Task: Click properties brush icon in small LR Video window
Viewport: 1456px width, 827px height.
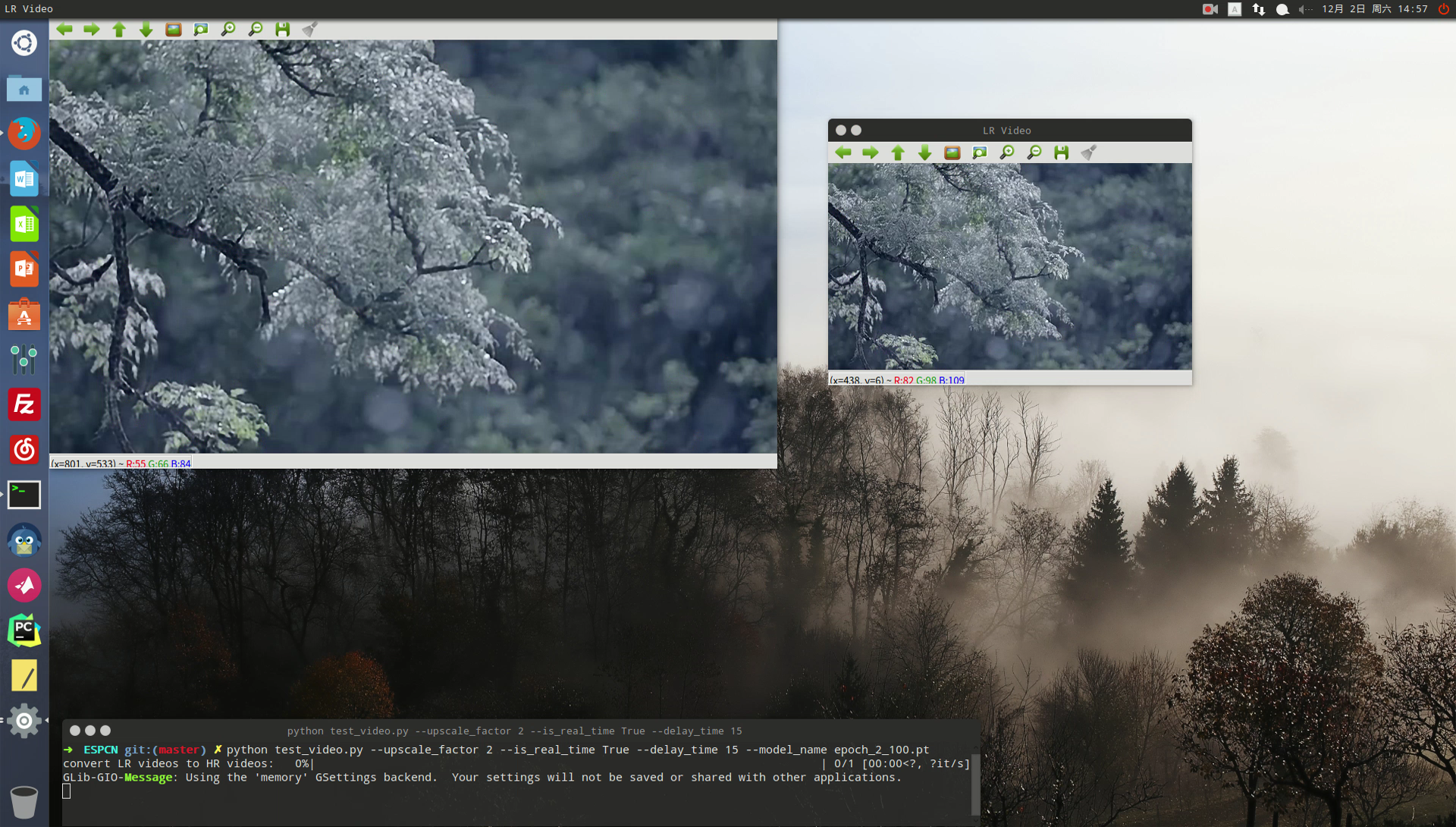Action: (x=1088, y=153)
